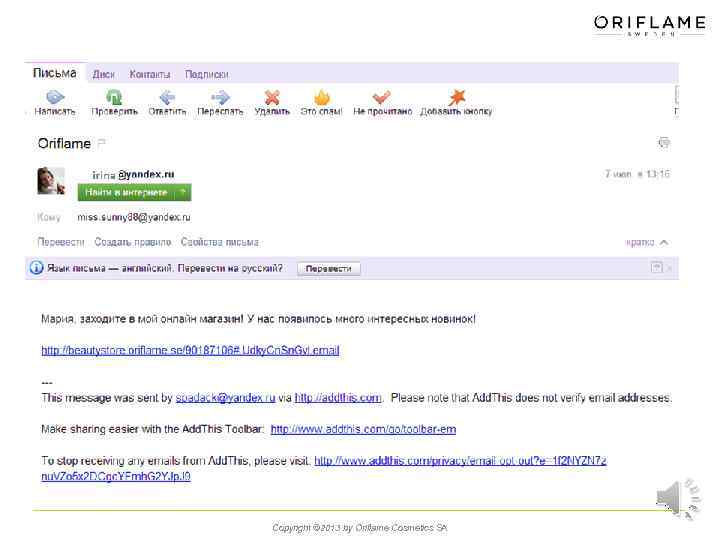This screenshot has height=540, width=720.
Task: Go to the Подписки tab
Action: coord(207,74)
